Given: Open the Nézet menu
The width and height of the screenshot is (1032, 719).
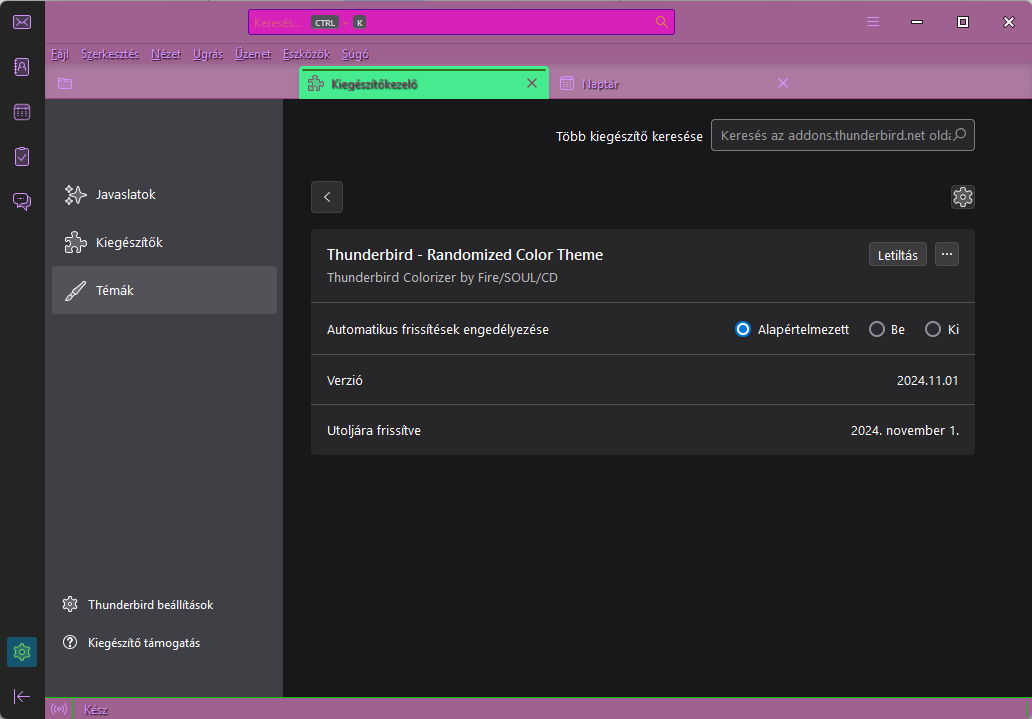Looking at the screenshot, I should 166,54.
